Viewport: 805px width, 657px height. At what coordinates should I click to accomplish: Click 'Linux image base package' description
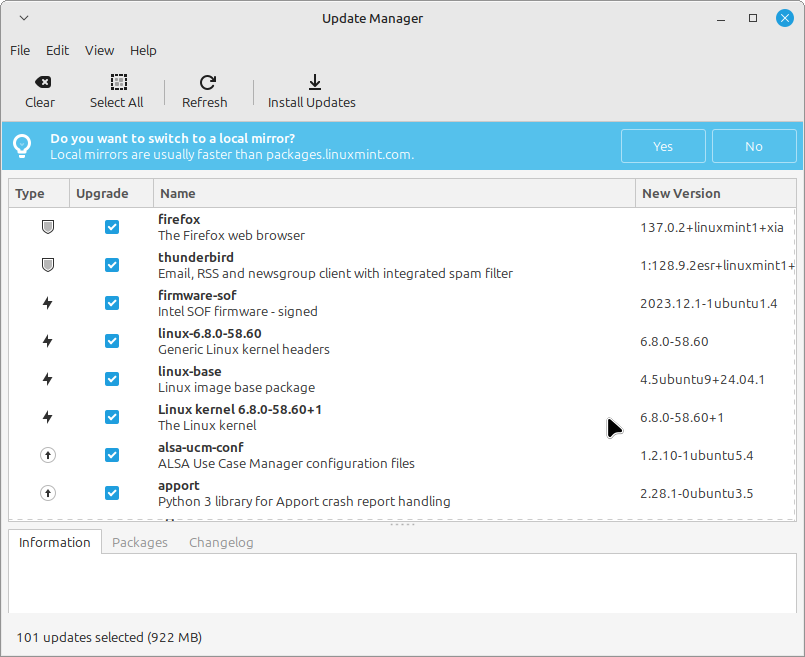pyautogui.click(x=237, y=388)
